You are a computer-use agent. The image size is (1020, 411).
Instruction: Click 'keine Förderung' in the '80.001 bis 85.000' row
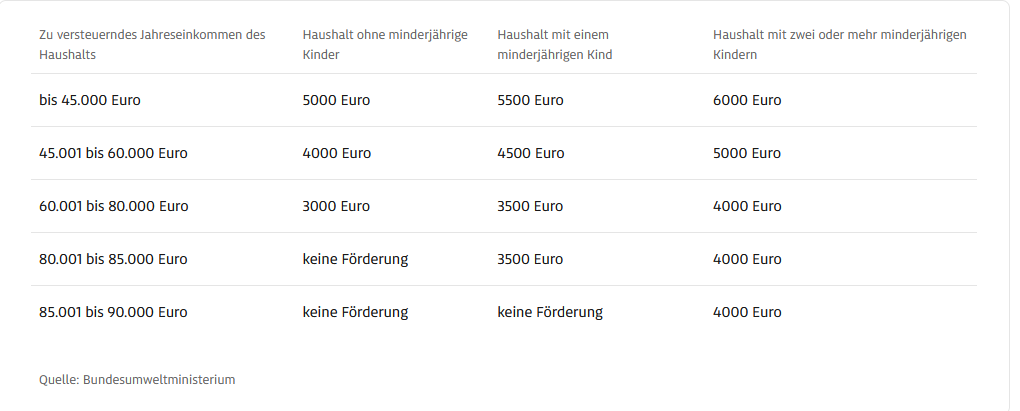(355, 259)
